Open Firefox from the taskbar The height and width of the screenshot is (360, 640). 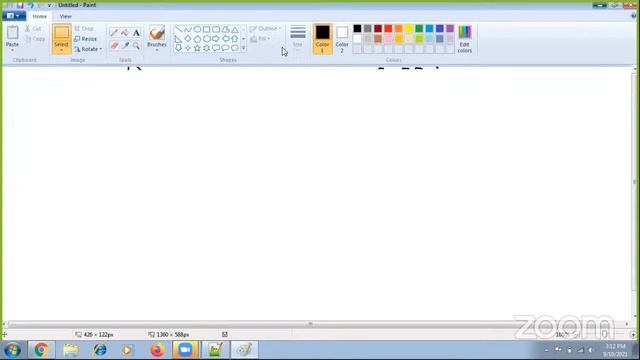coord(157,350)
